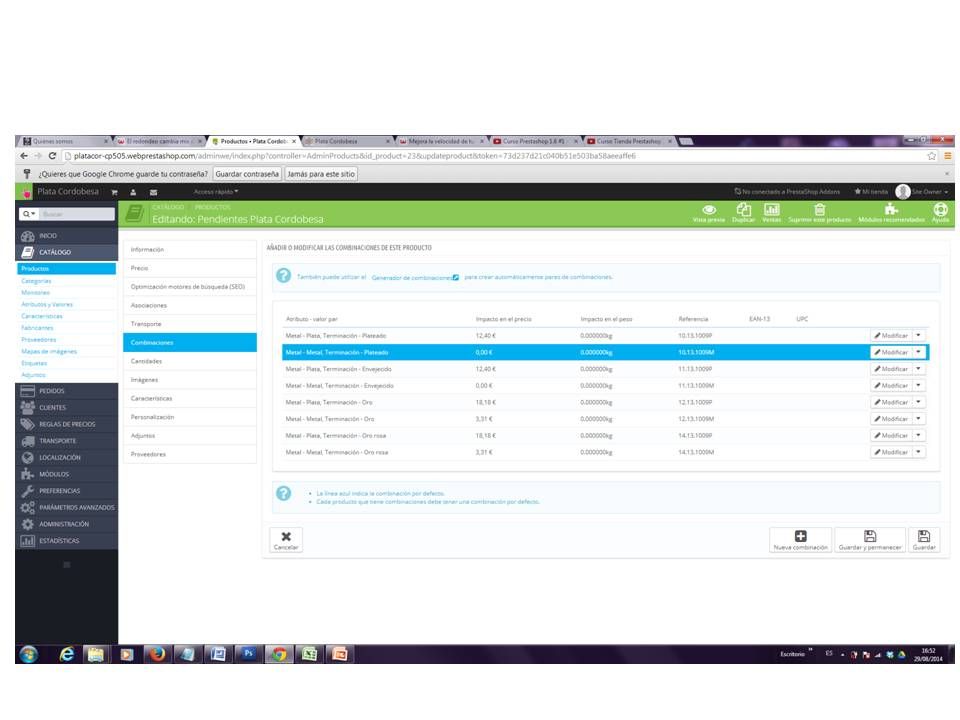
Task: Open the Características product tab
Action: (190, 399)
